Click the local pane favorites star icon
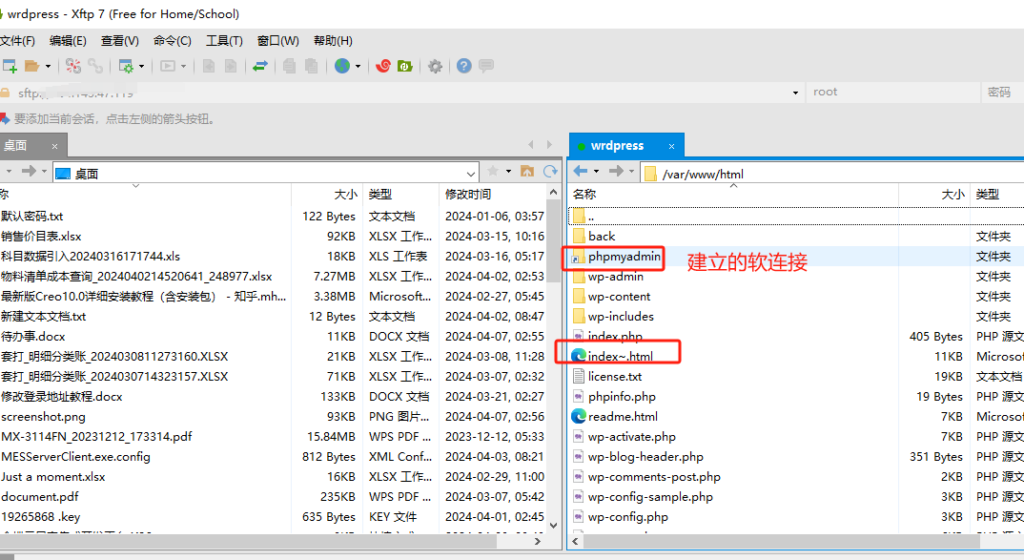The height and width of the screenshot is (560, 1024). [x=493, y=171]
